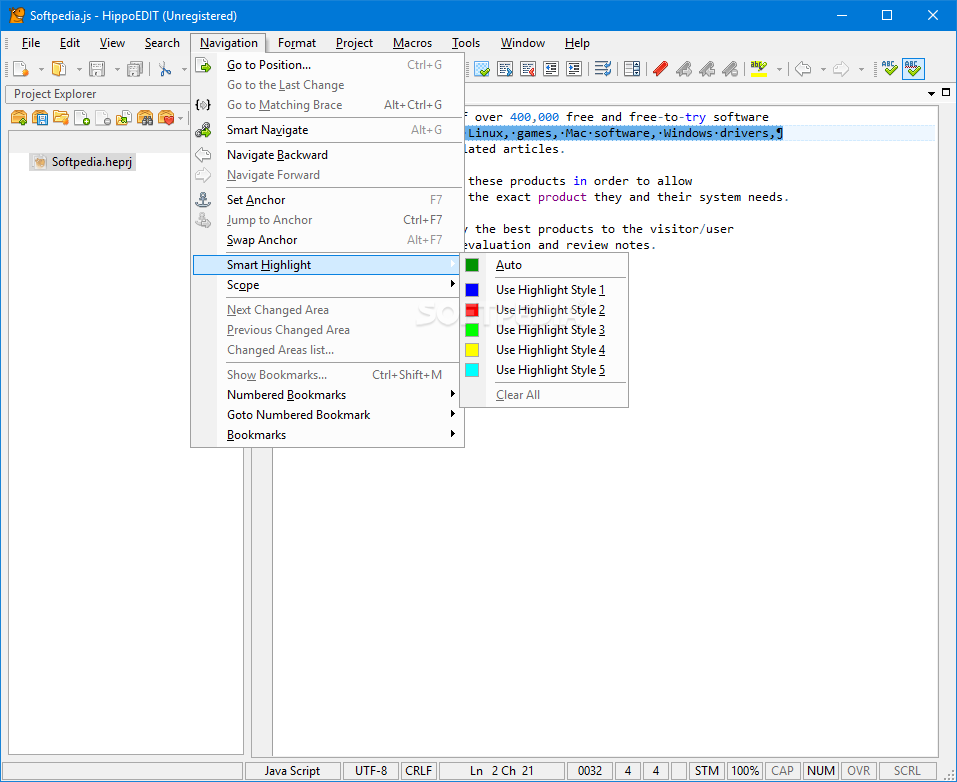Image resolution: width=957 pixels, height=782 pixels.
Task: Click the editor pane maximize square button
Action: coord(946,93)
